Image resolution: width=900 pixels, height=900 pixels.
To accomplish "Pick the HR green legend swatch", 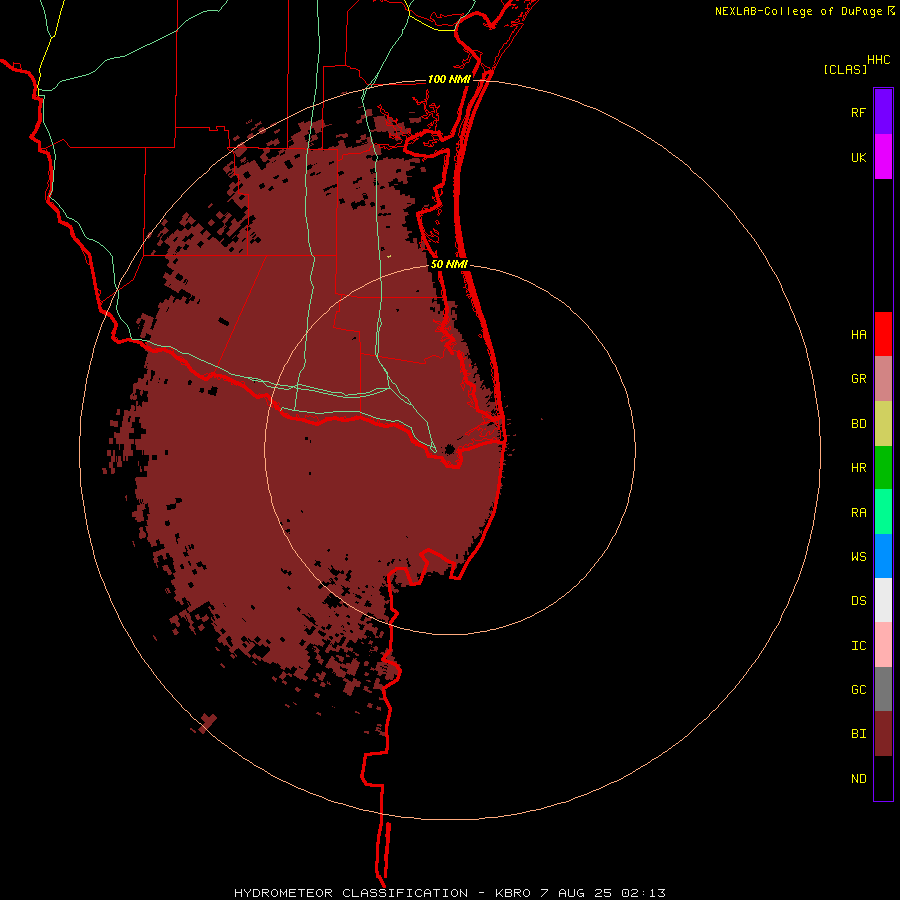I will (883, 468).
